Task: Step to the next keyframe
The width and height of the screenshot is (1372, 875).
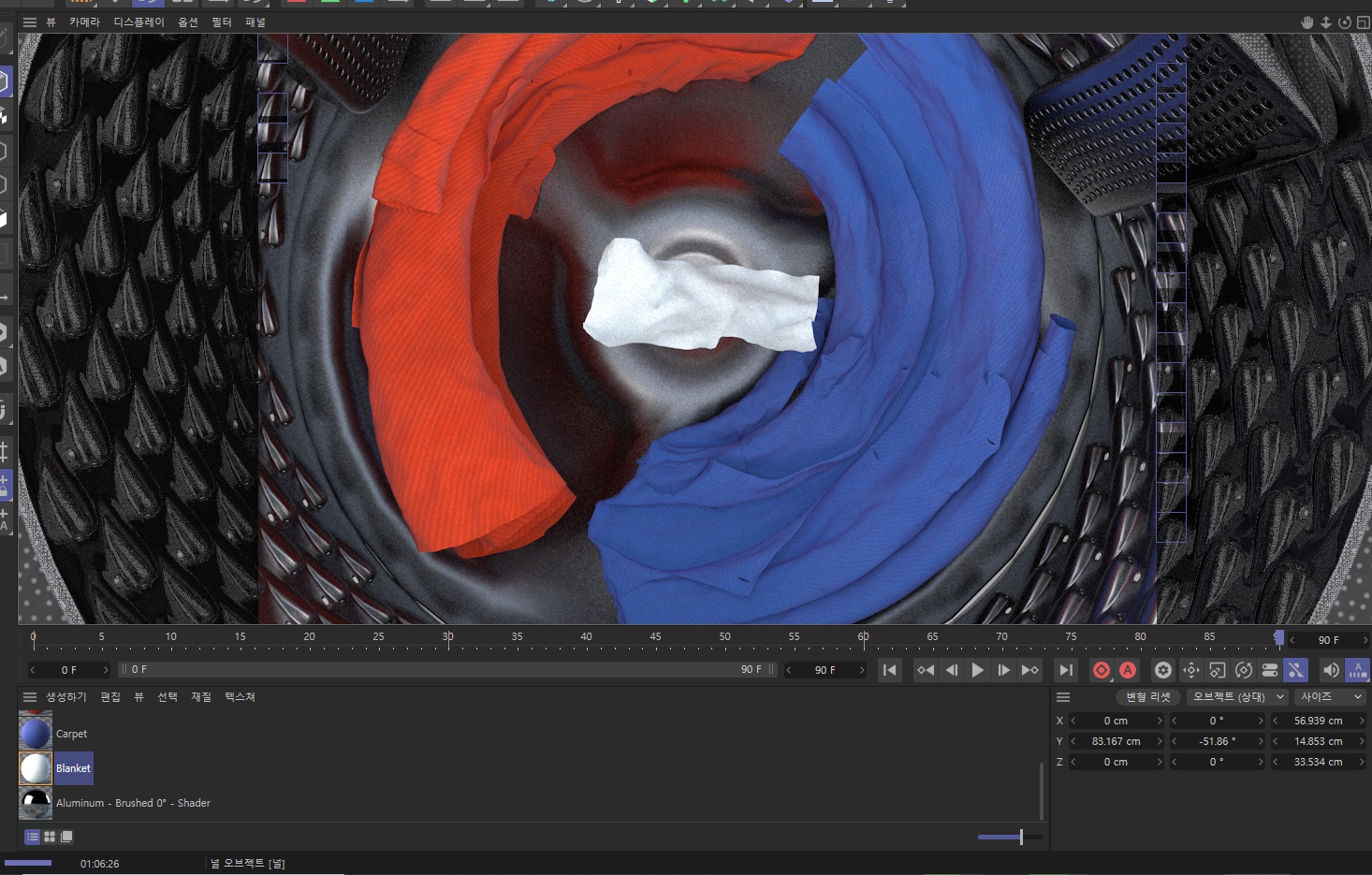Action: tap(1029, 670)
